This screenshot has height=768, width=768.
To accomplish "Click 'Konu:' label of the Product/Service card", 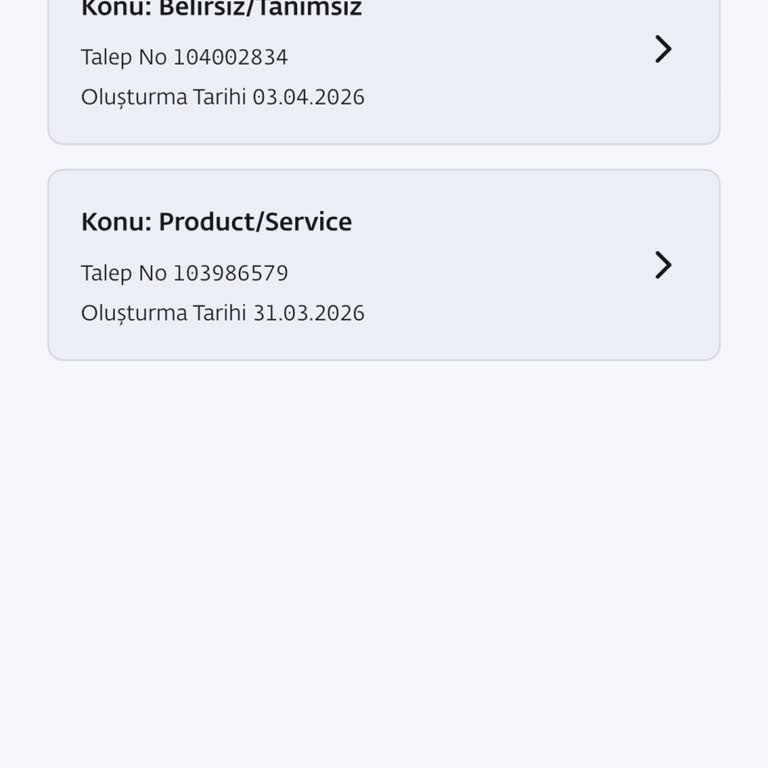I will (116, 222).
